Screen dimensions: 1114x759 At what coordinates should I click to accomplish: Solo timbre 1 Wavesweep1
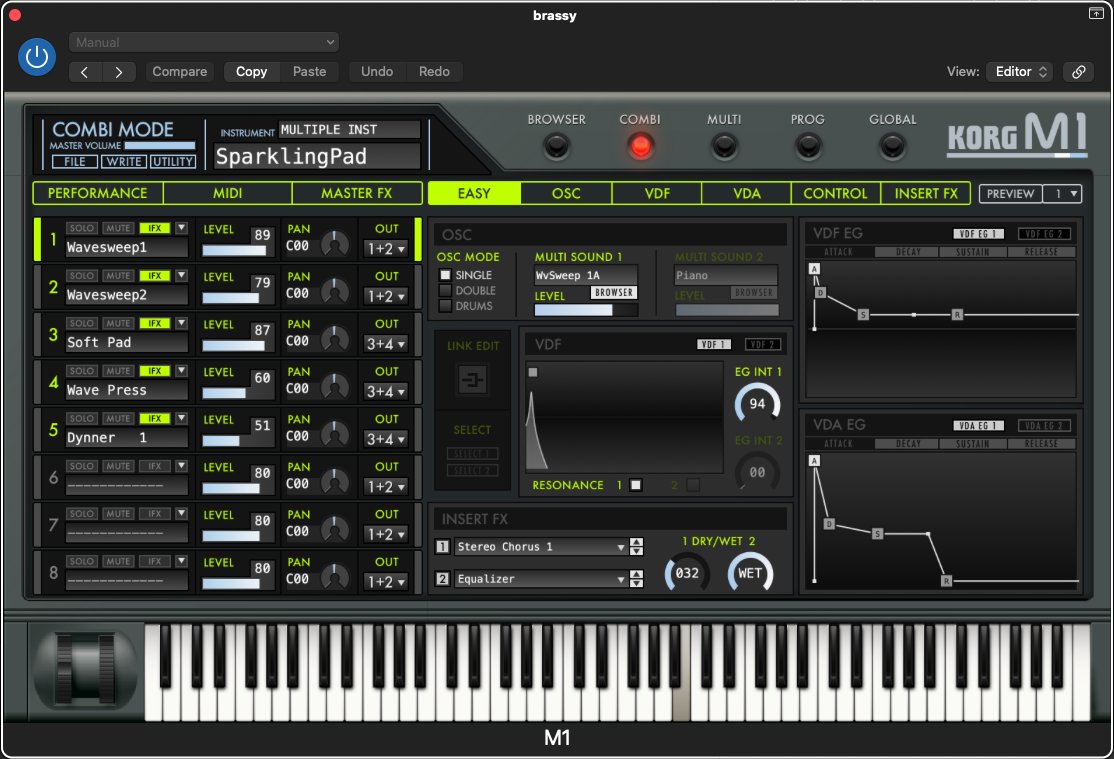click(x=82, y=228)
